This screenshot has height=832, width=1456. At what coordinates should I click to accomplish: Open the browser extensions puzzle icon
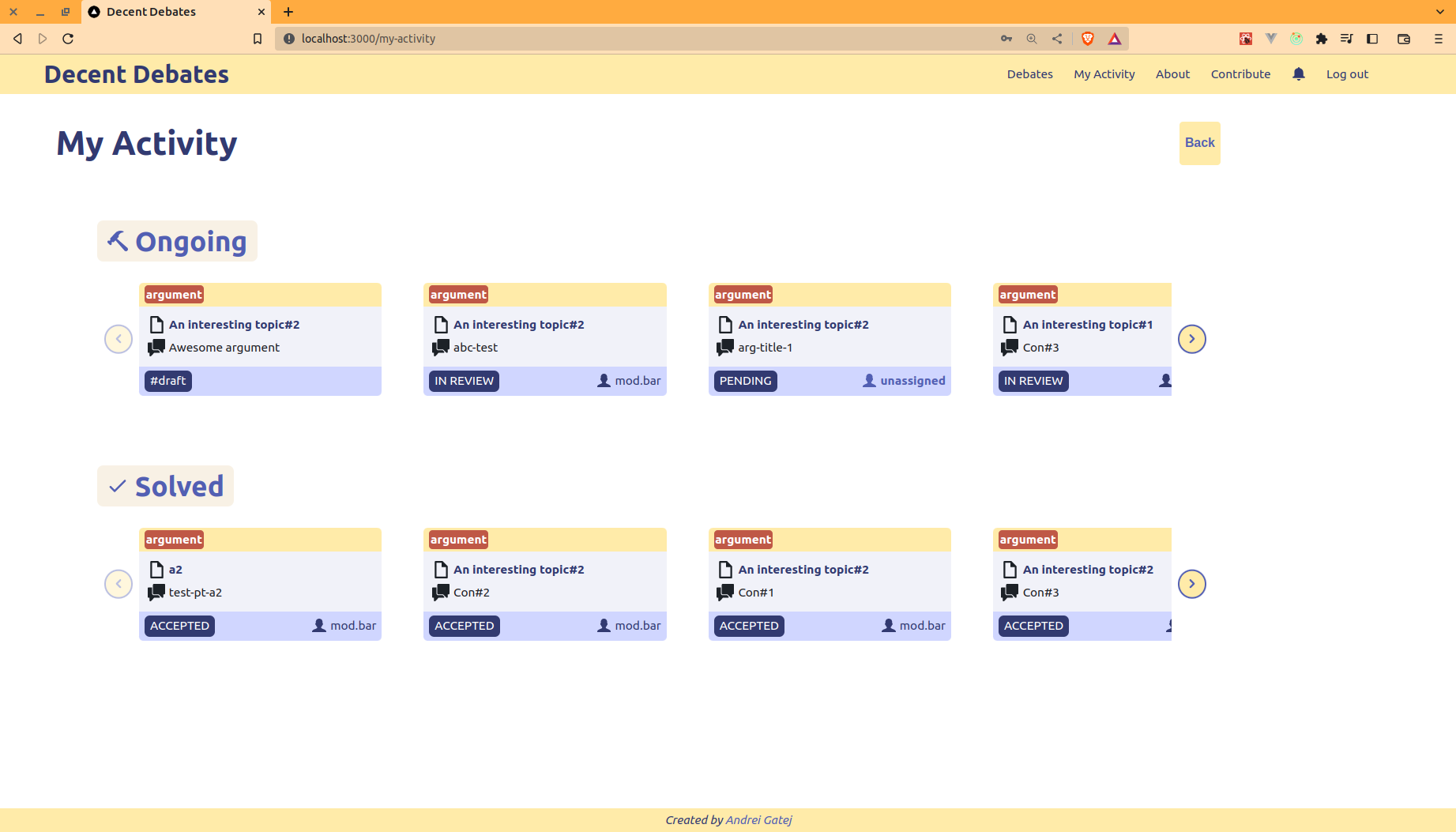click(x=1321, y=39)
